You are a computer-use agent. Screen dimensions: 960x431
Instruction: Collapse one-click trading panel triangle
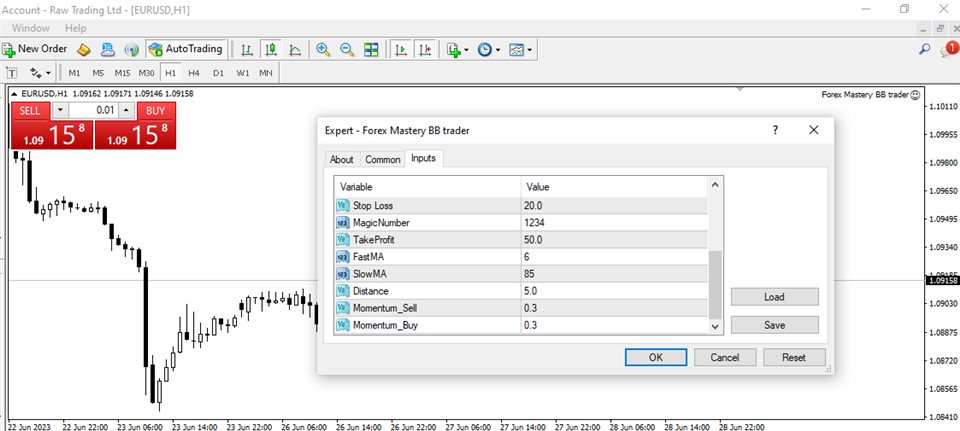15,94
